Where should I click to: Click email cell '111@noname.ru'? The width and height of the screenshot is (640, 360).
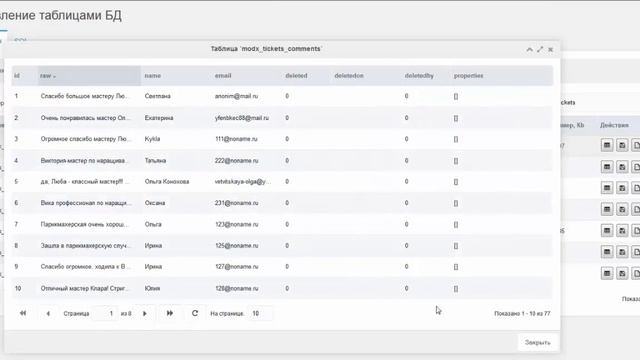(236, 139)
